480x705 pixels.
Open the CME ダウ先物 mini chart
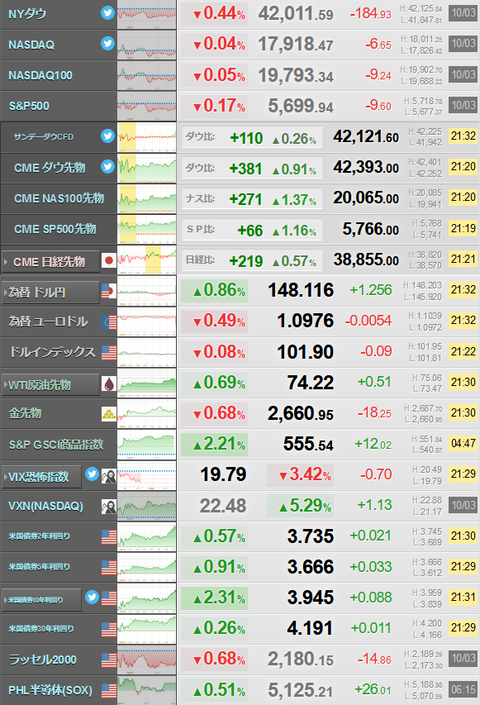click(147, 168)
